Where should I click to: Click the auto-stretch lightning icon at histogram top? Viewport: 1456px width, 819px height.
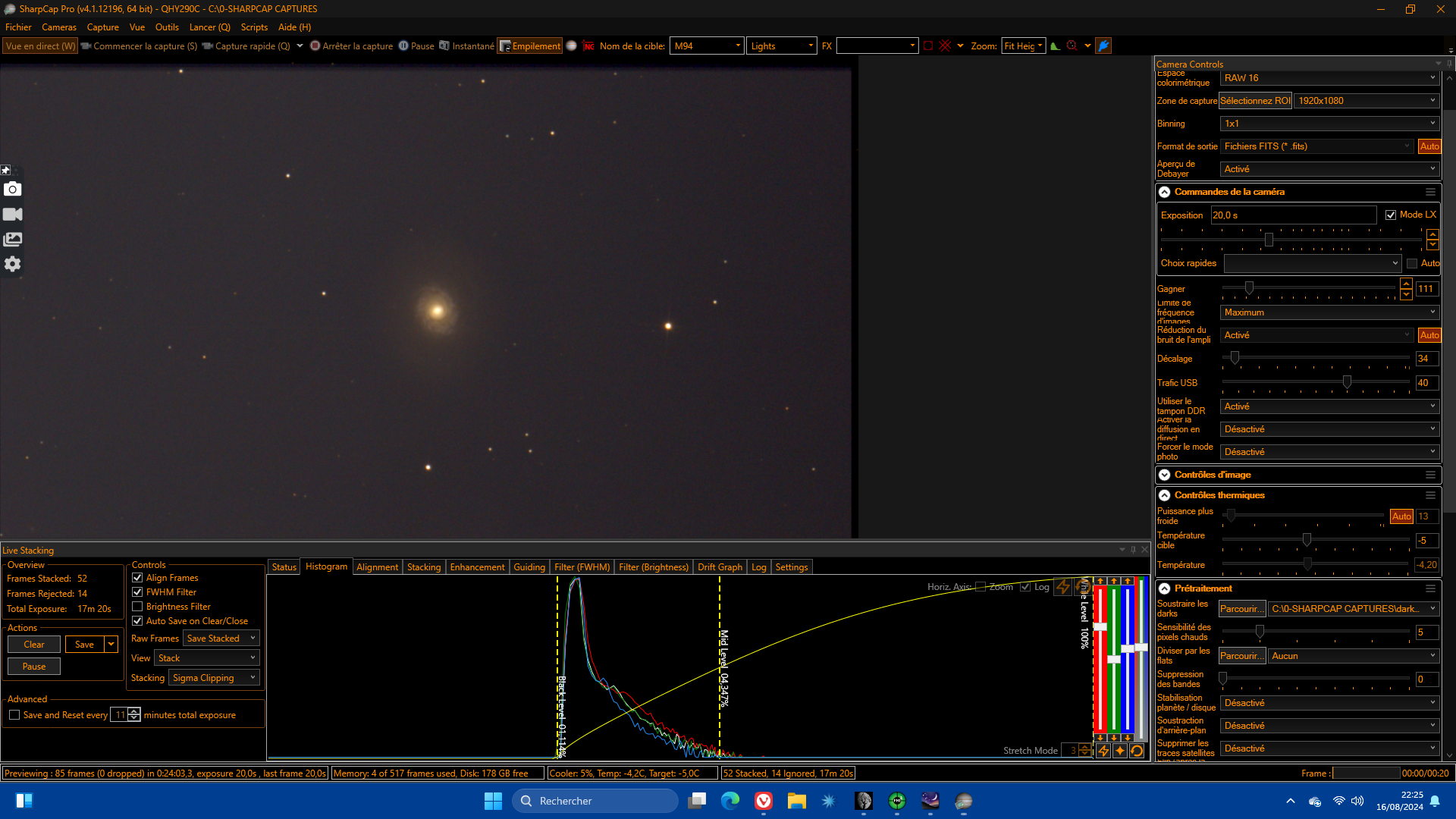click(x=1063, y=587)
